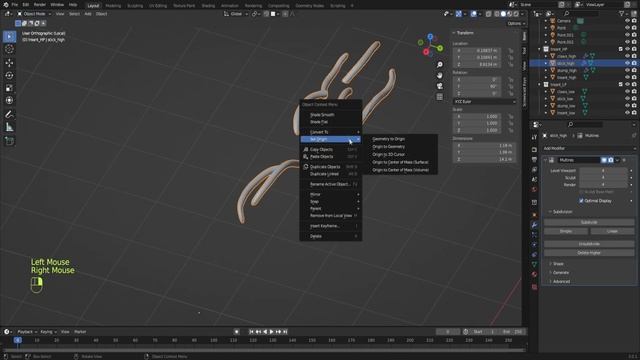Viewport: 640px width, 360px height.
Task: Open the Output properties tab icon
Action: point(534,160)
